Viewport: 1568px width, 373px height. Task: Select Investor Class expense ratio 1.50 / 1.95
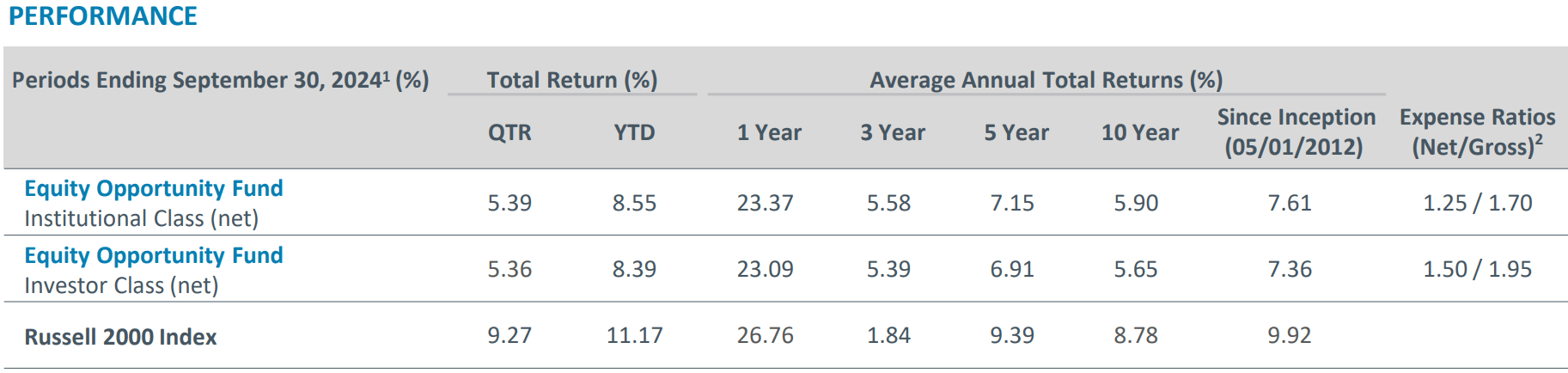(x=1477, y=269)
